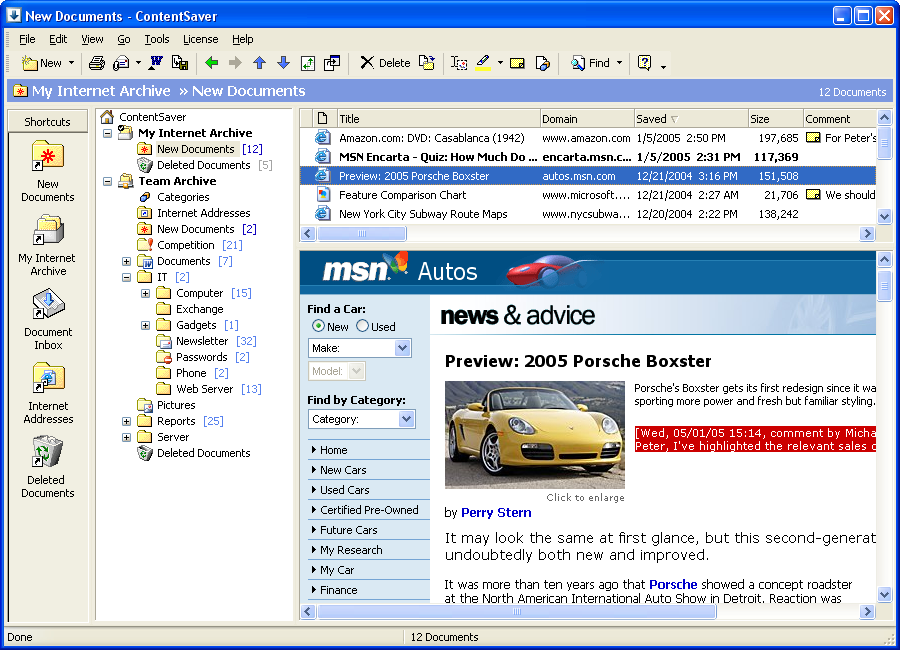
Task: Select the Used radio button
Action: click(x=362, y=326)
